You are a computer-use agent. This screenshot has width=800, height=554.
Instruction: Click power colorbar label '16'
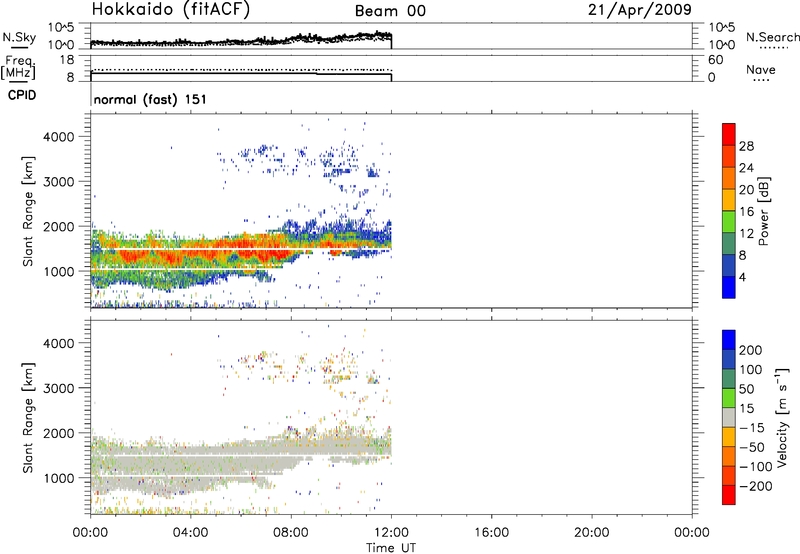click(x=746, y=212)
